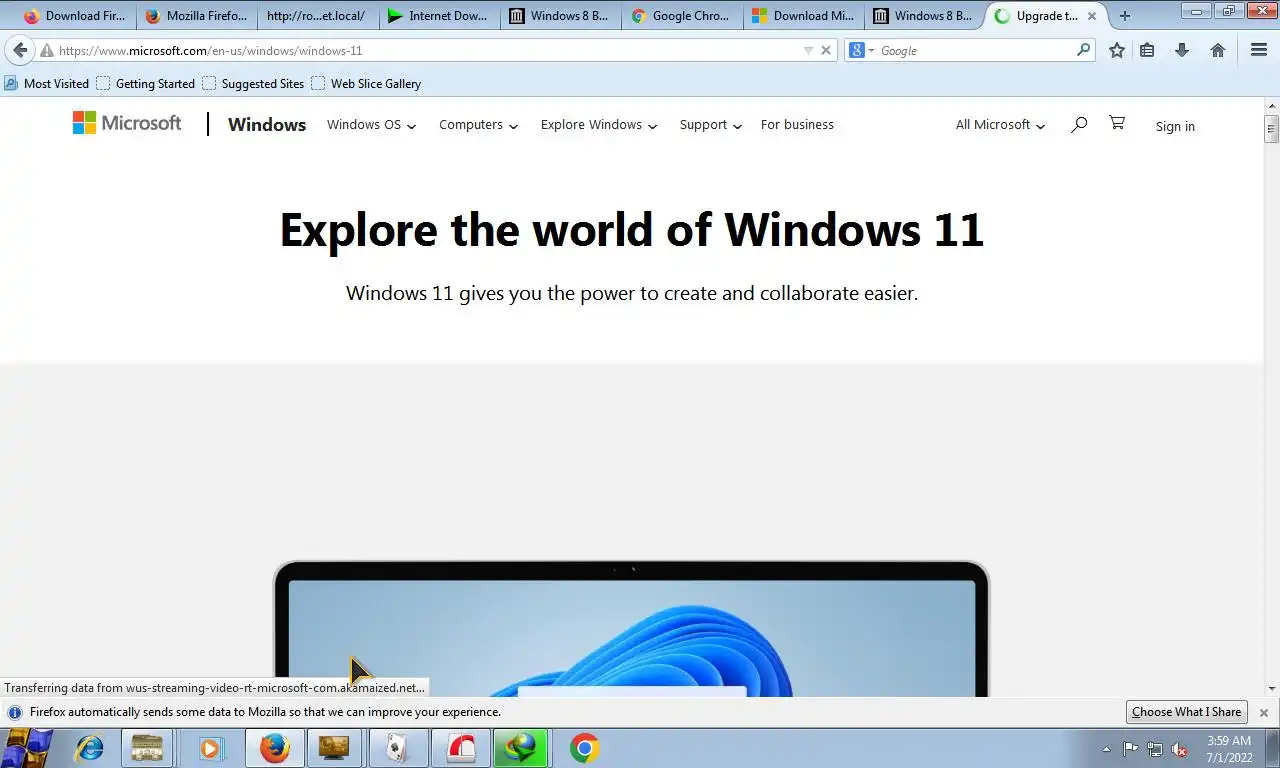Launch Internet Explorer from taskbar
Image resolution: width=1280 pixels, height=768 pixels.
click(90, 748)
